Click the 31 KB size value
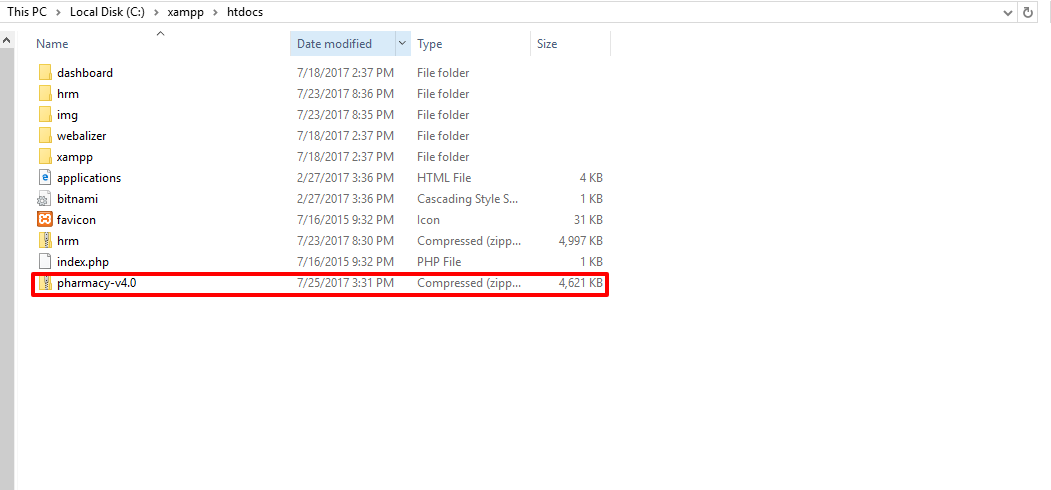 [x=587, y=220]
